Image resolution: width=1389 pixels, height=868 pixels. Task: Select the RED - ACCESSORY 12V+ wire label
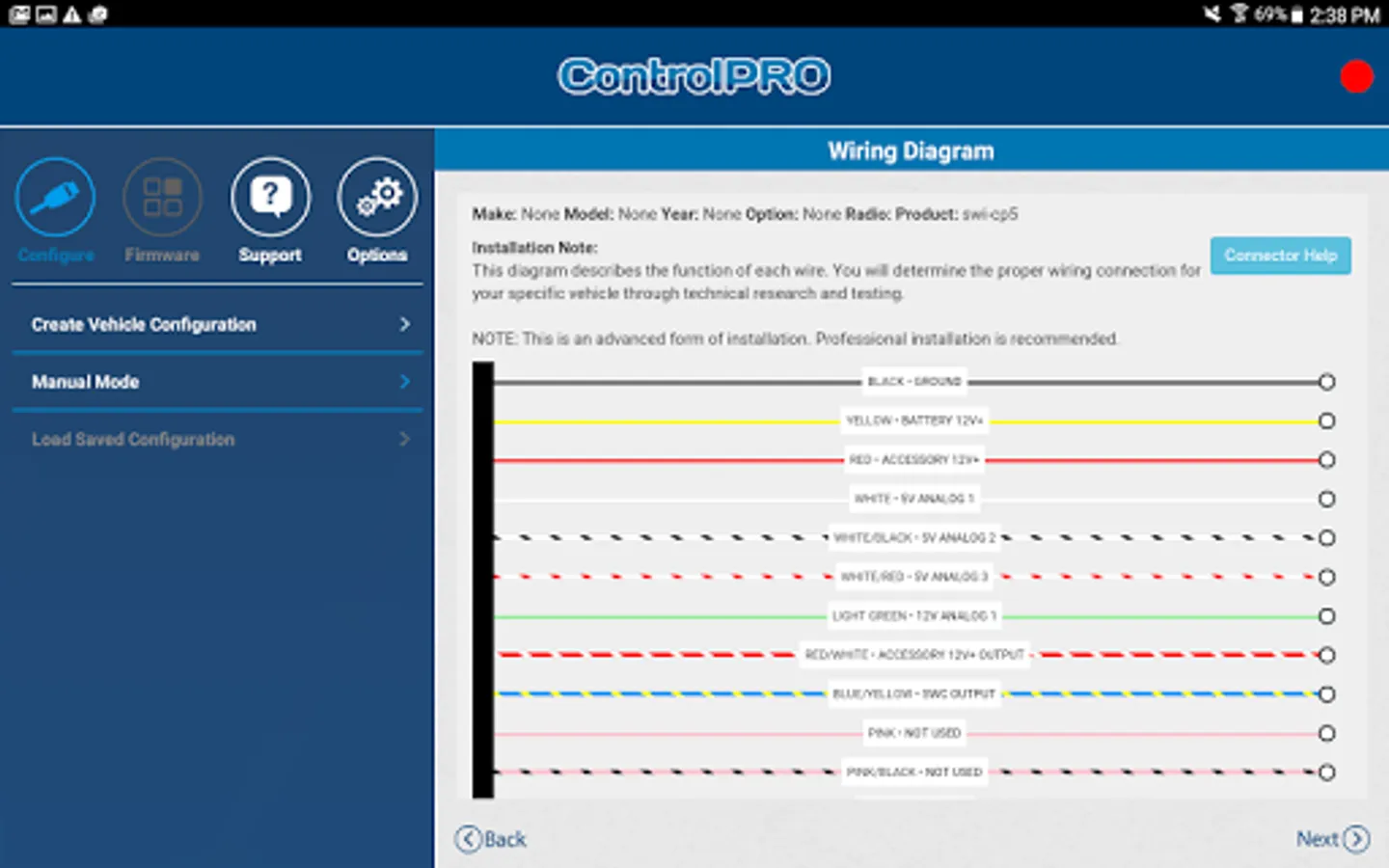(914, 460)
